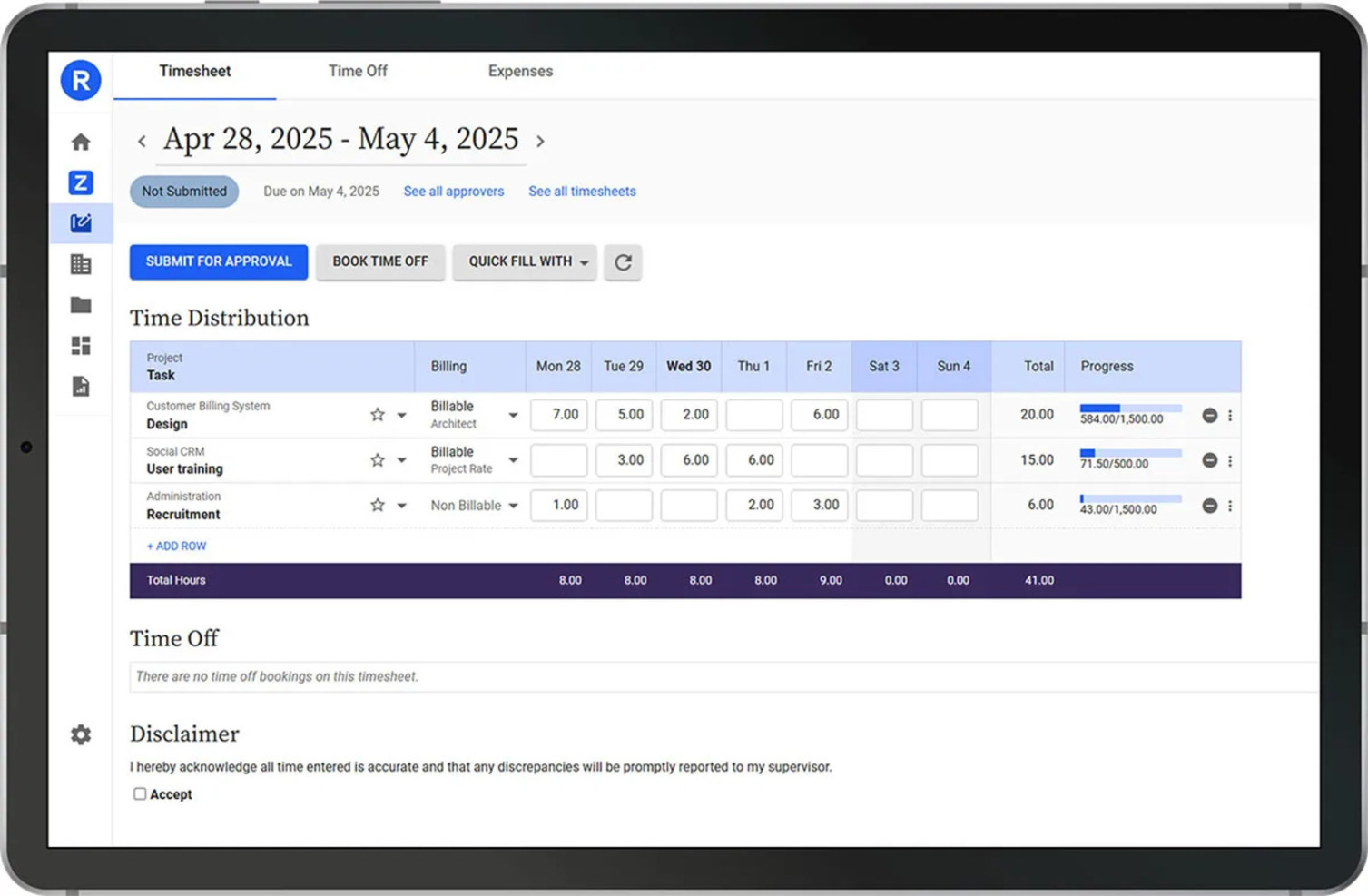
Task: Select the Home icon in the sidebar
Action: click(x=80, y=142)
